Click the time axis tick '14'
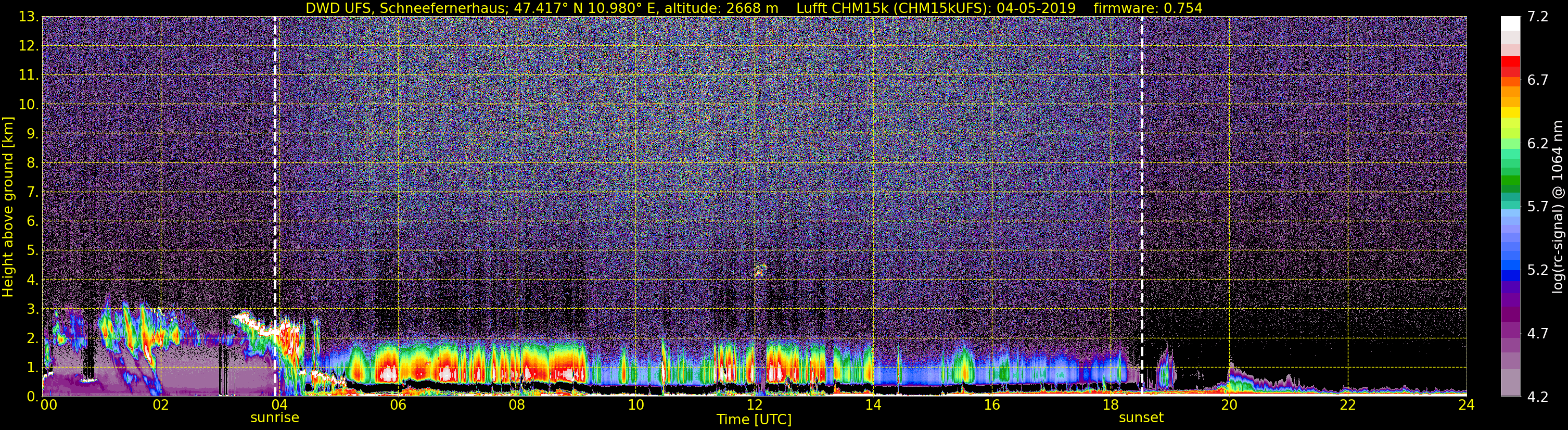This screenshot has width=1568, height=430. point(873,405)
